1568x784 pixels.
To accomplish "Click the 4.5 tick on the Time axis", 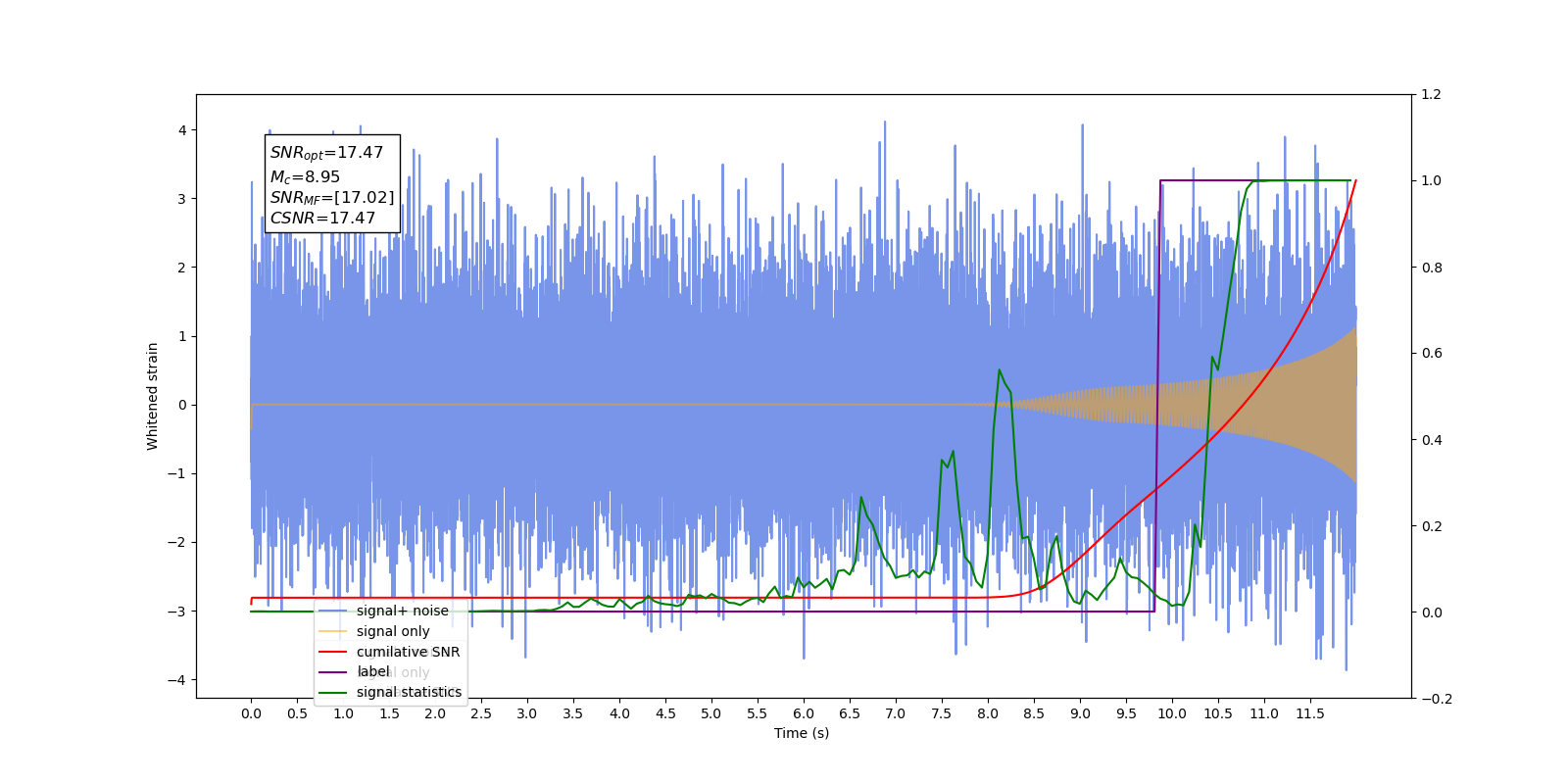I will point(665,713).
